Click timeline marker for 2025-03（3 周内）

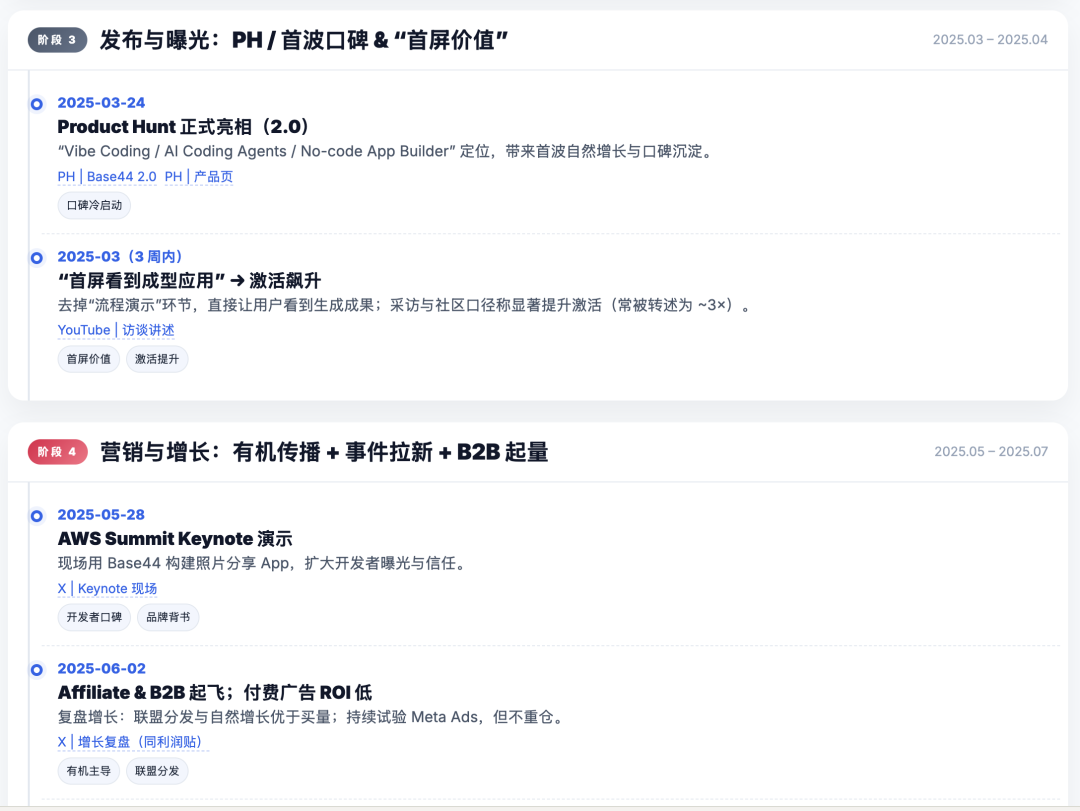click(37, 258)
